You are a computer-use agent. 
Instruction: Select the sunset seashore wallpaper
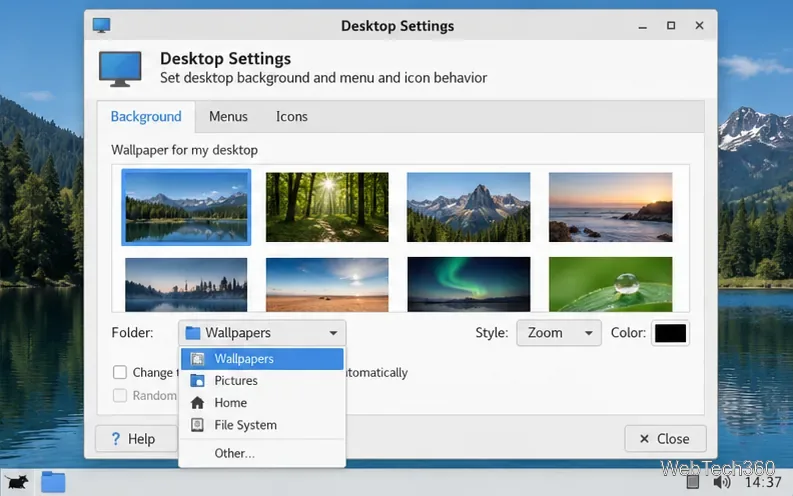pyautogui.click(x=610, y=207)
